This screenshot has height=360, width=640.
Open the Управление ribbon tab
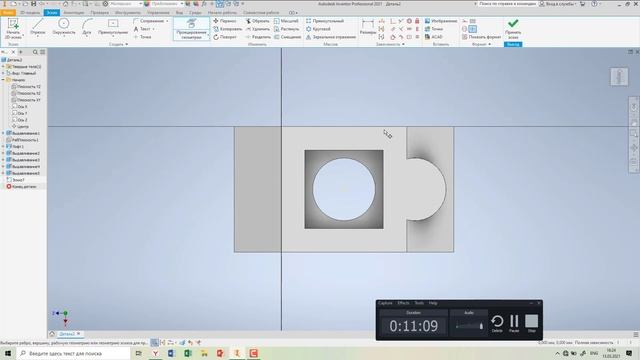pyautogui.click(x=158, y=13)
